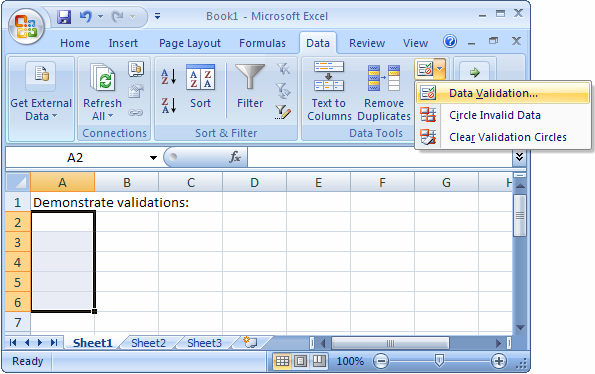
Task: Open Advanced filter options
Action: pos(283,112)
